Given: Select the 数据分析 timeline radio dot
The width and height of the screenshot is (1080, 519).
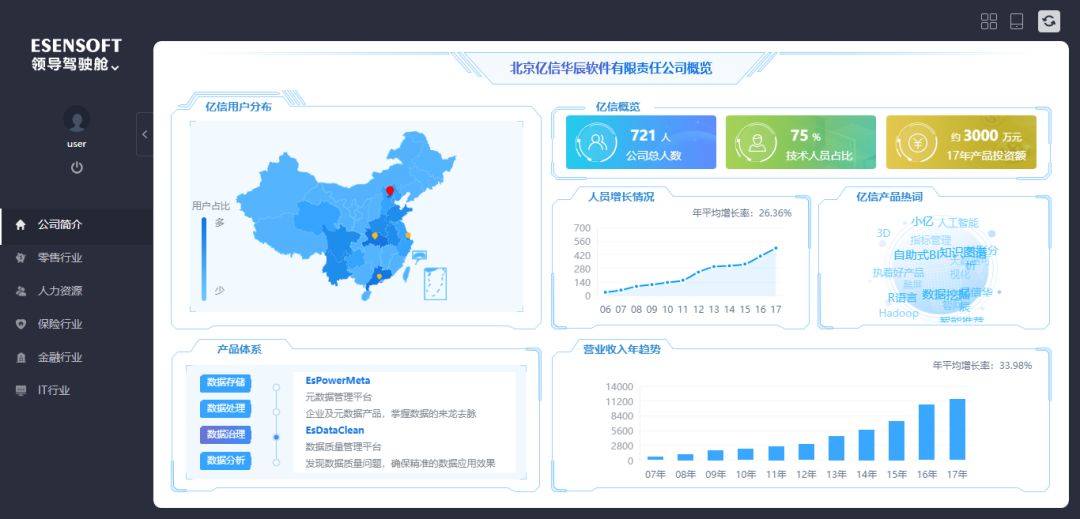Looking at the screenshot, I should [x=276, y=461].
